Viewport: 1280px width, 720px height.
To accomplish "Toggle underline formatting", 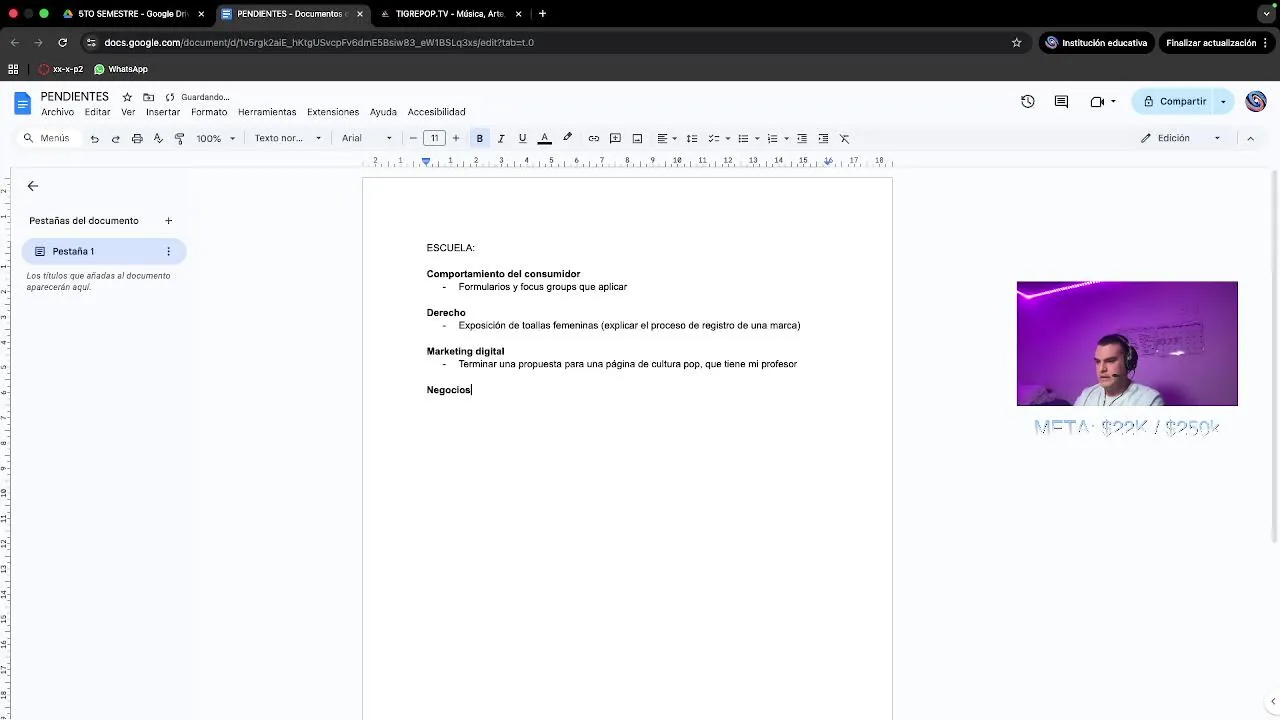I will (522, 138).
